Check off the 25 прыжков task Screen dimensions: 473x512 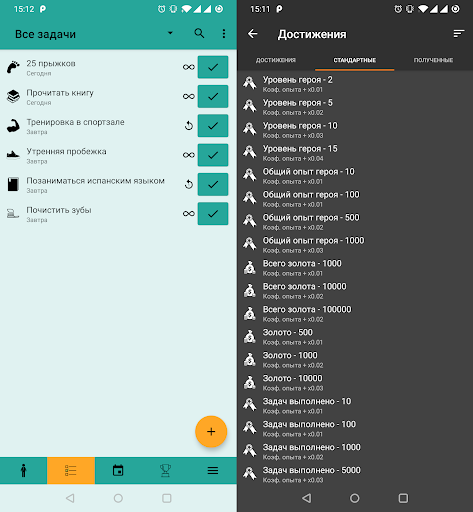pyautogui.click(x=213, y=67)
